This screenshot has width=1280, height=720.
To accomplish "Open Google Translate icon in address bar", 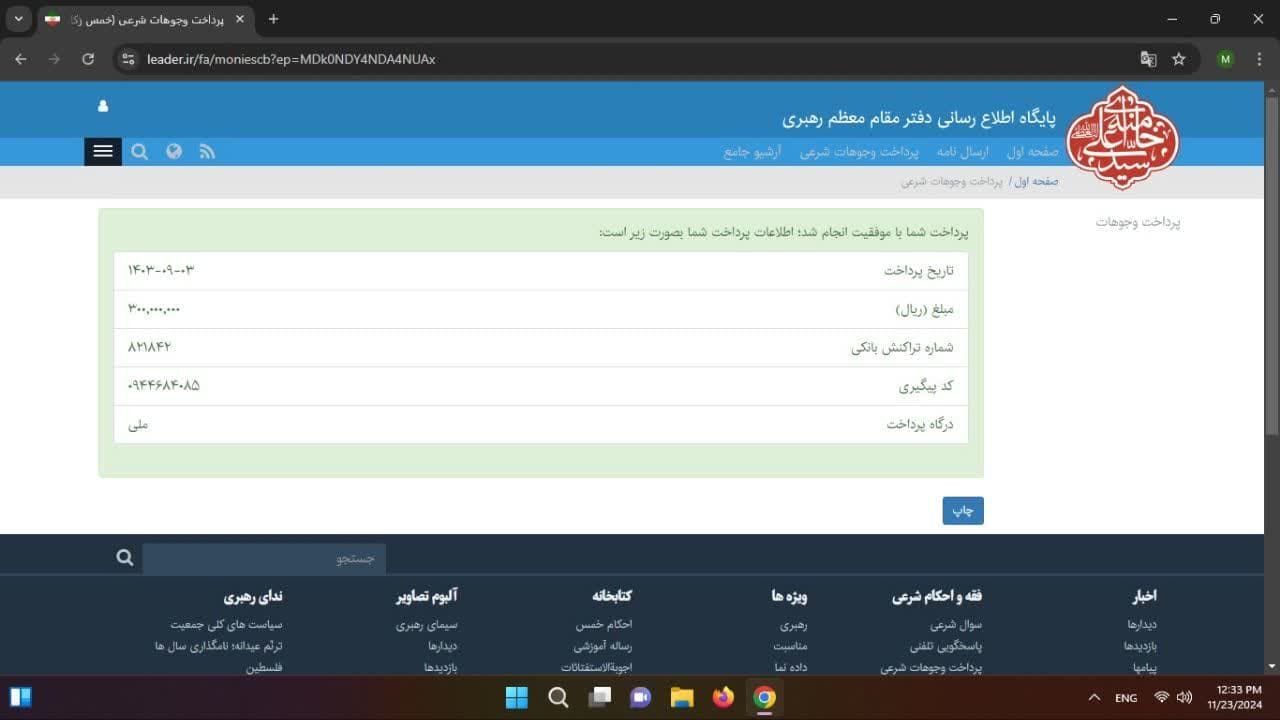I will [x=1148, y=59].
